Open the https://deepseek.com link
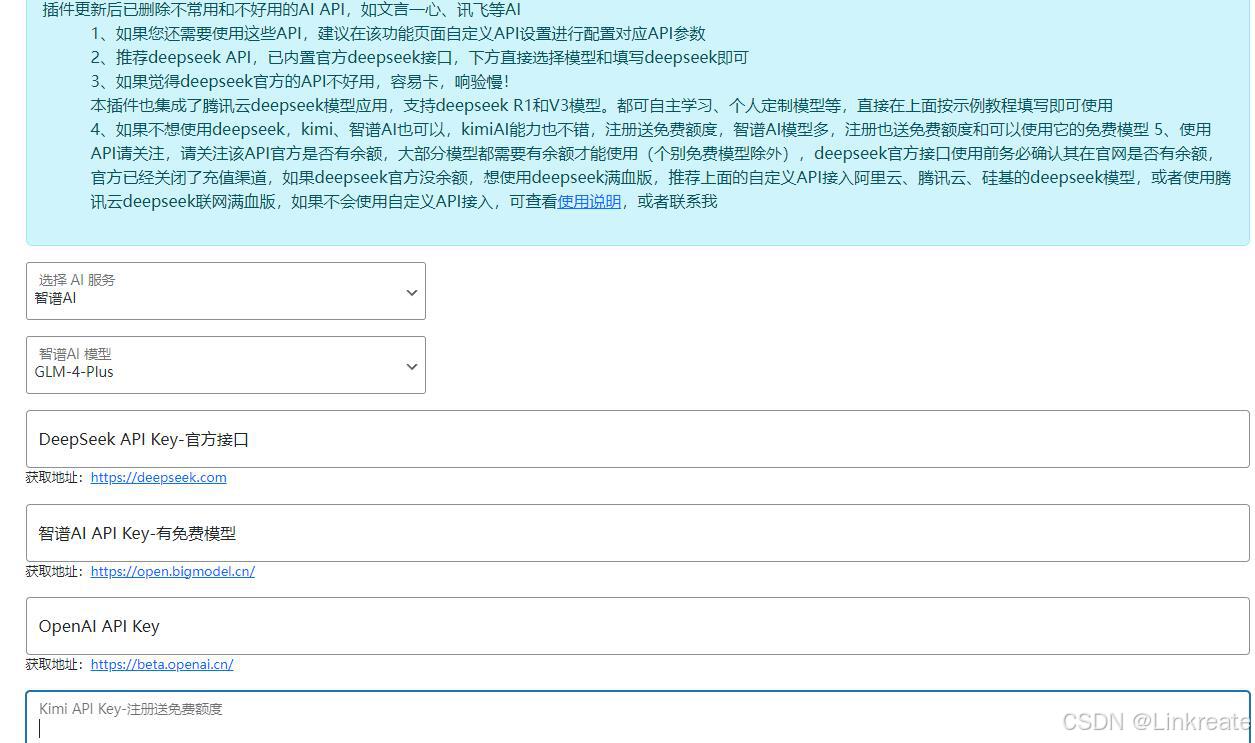The width and height of the screenshot is (1255, 743). [158, 478]
